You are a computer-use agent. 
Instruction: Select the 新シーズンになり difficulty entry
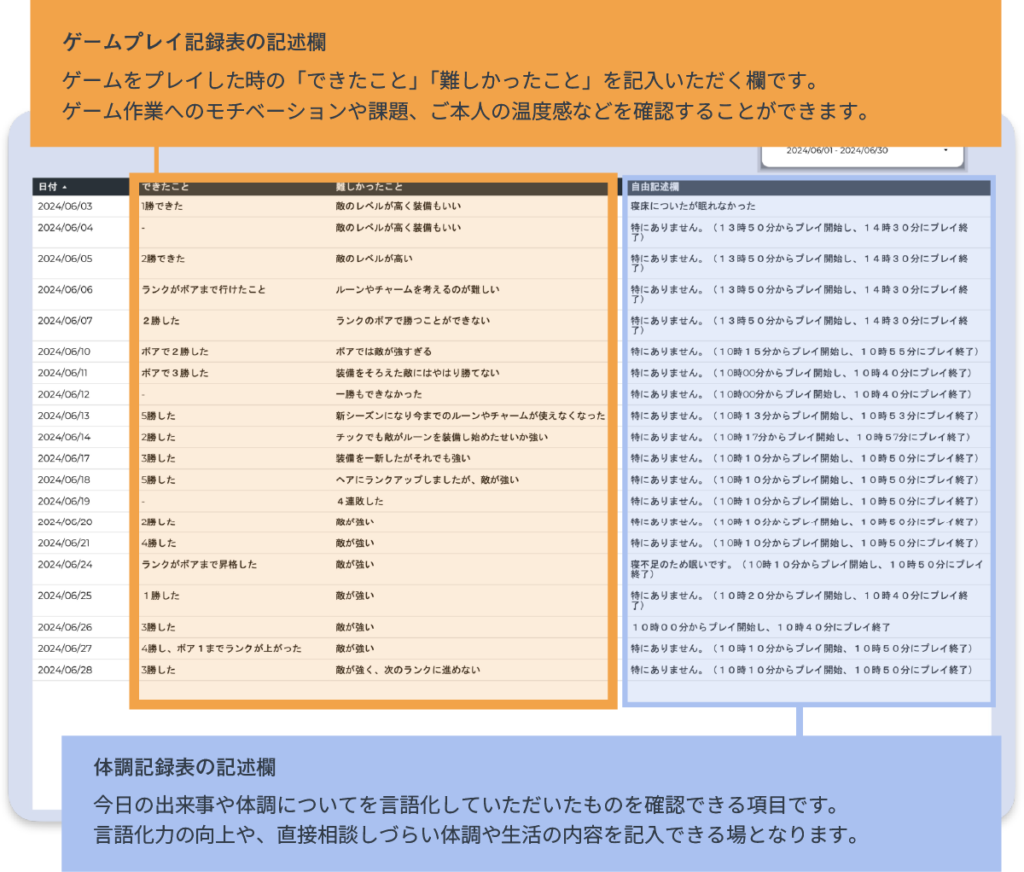[470, 415]
